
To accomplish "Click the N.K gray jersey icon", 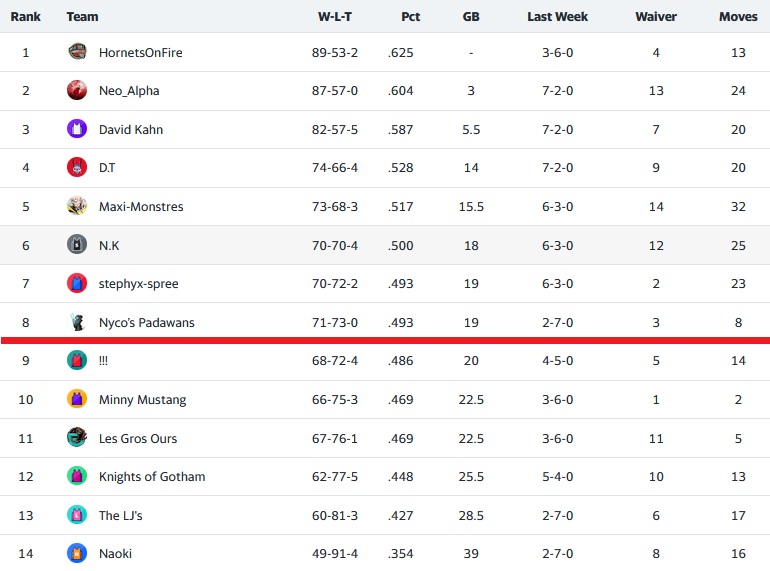I will coord(77,245).
